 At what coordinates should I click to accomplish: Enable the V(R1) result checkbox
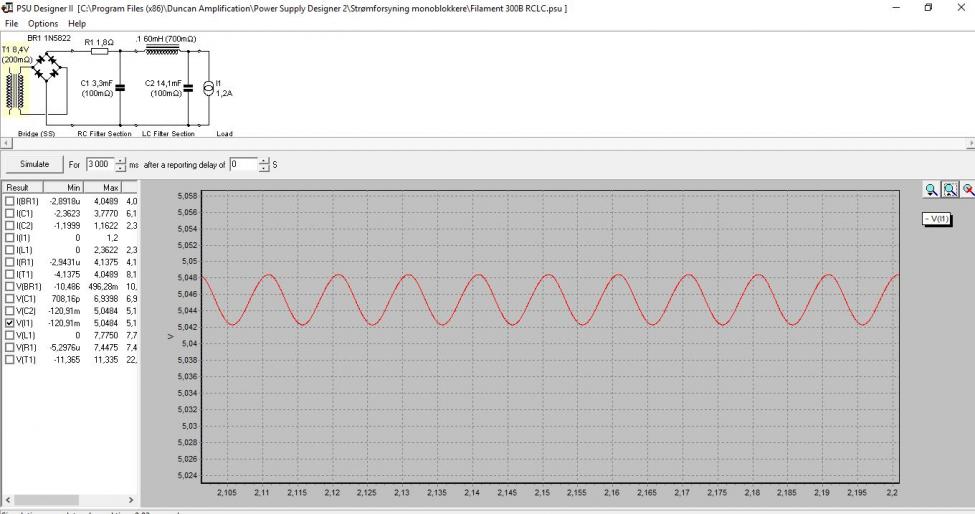point(9,347)
